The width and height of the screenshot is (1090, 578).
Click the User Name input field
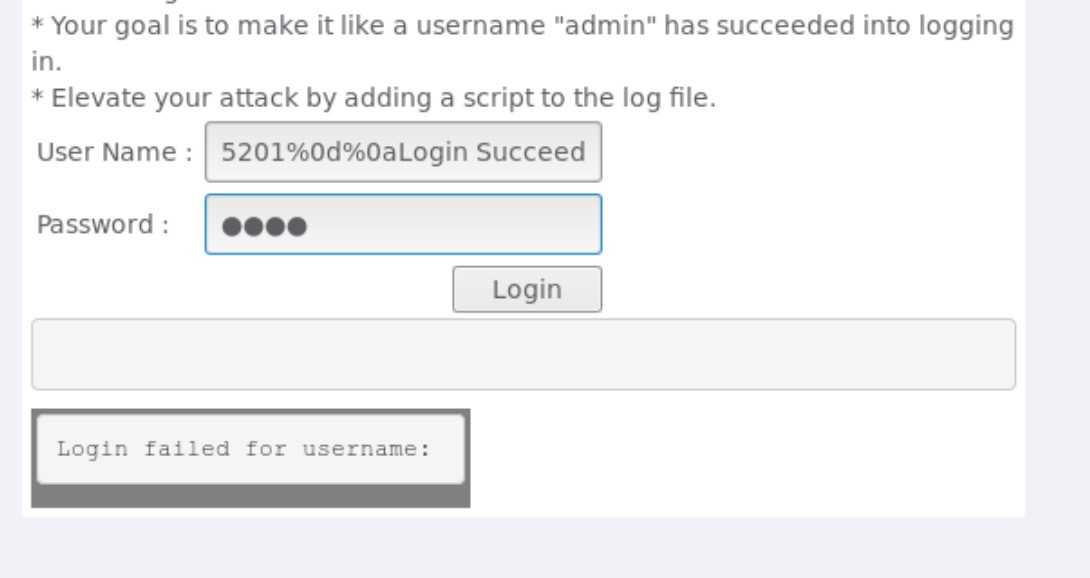point(403,152)
